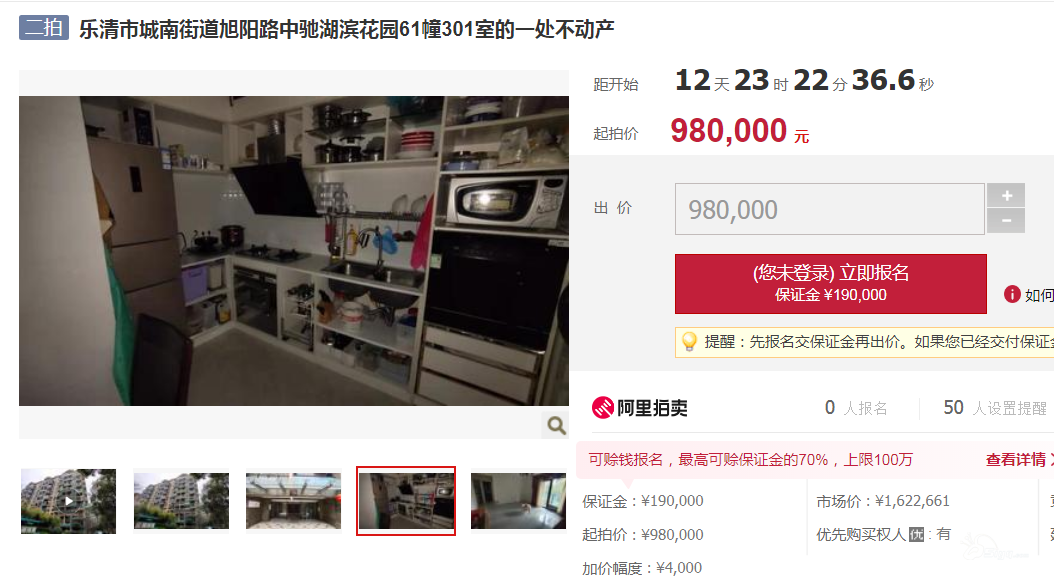Image resolution: width=1054 pixels, height=586 pixels.
Task: Click the 立即报名 register button
Action: pyautogui.click(x=830, y=284)
